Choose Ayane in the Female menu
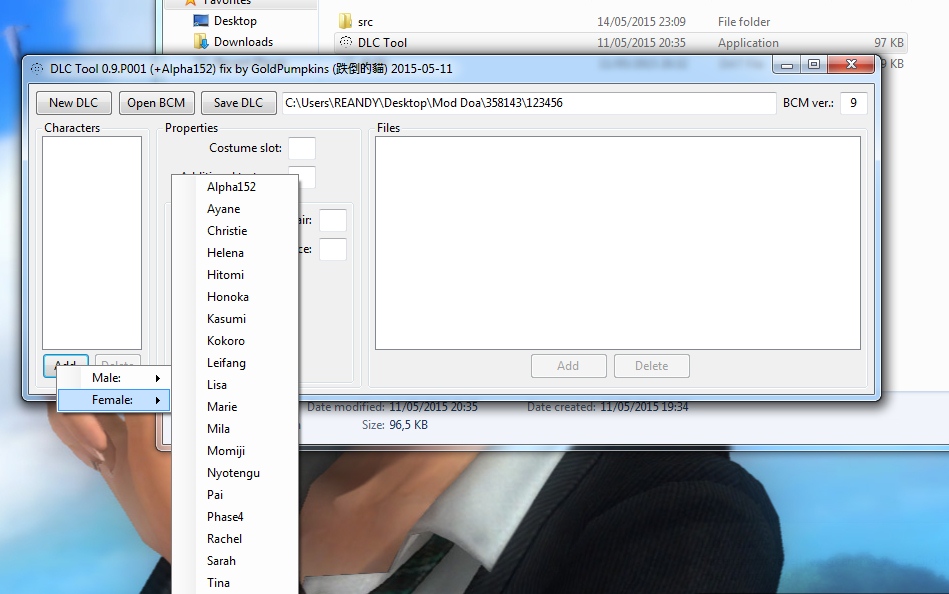Screen dimensions: 949x594 coord(224,209)
